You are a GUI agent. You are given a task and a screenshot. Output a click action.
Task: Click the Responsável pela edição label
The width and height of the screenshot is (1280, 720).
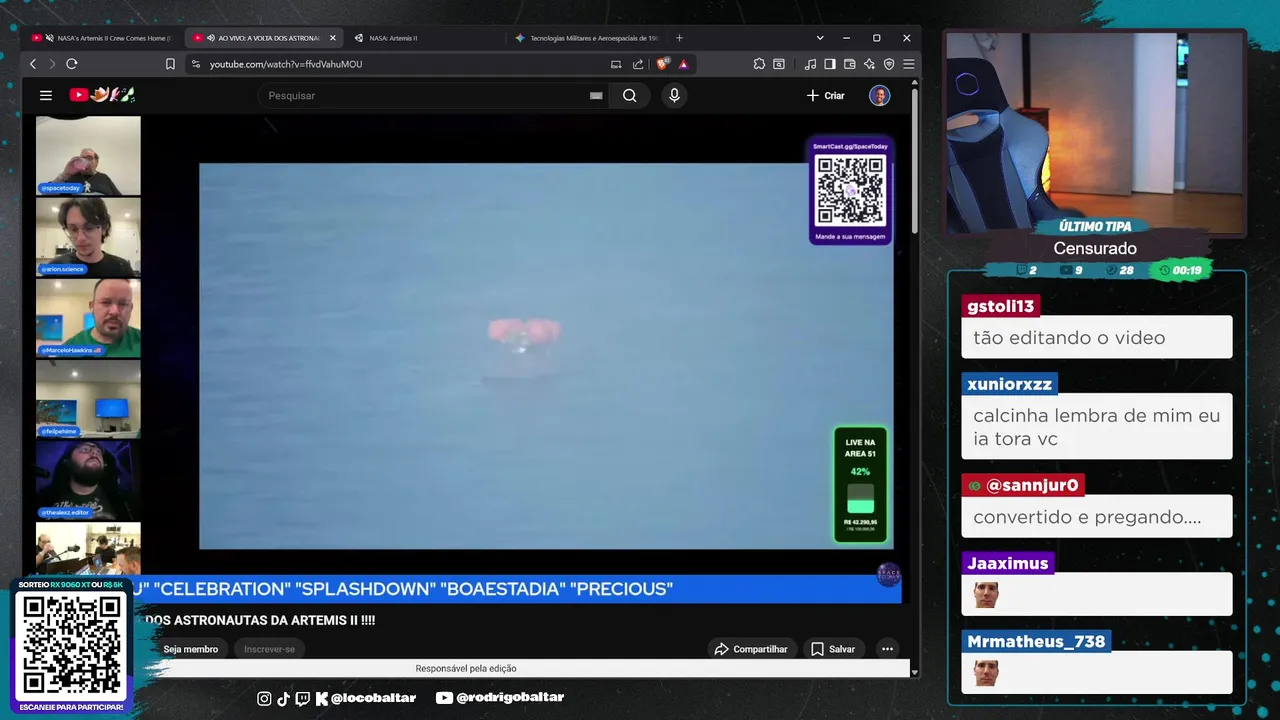[466, 669]
